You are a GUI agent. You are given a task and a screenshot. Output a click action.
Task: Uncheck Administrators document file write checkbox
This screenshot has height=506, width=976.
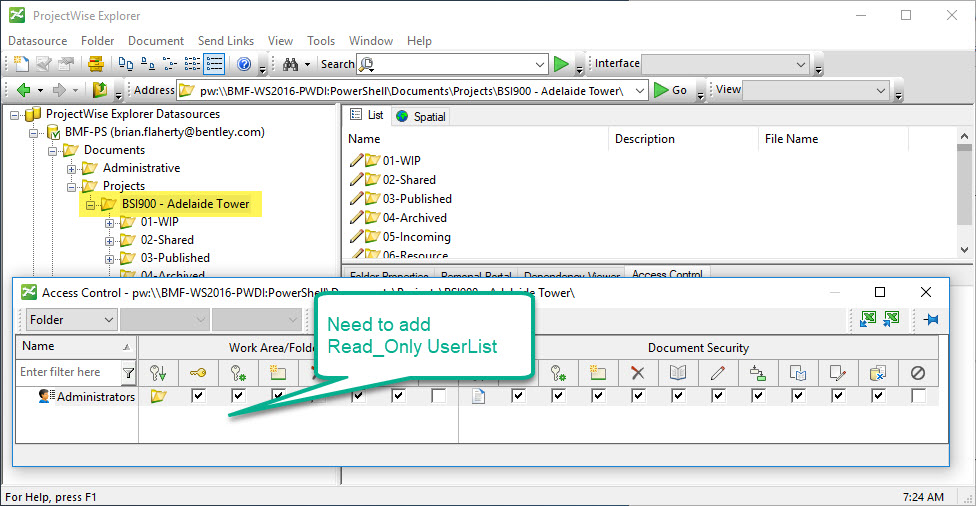838,396
